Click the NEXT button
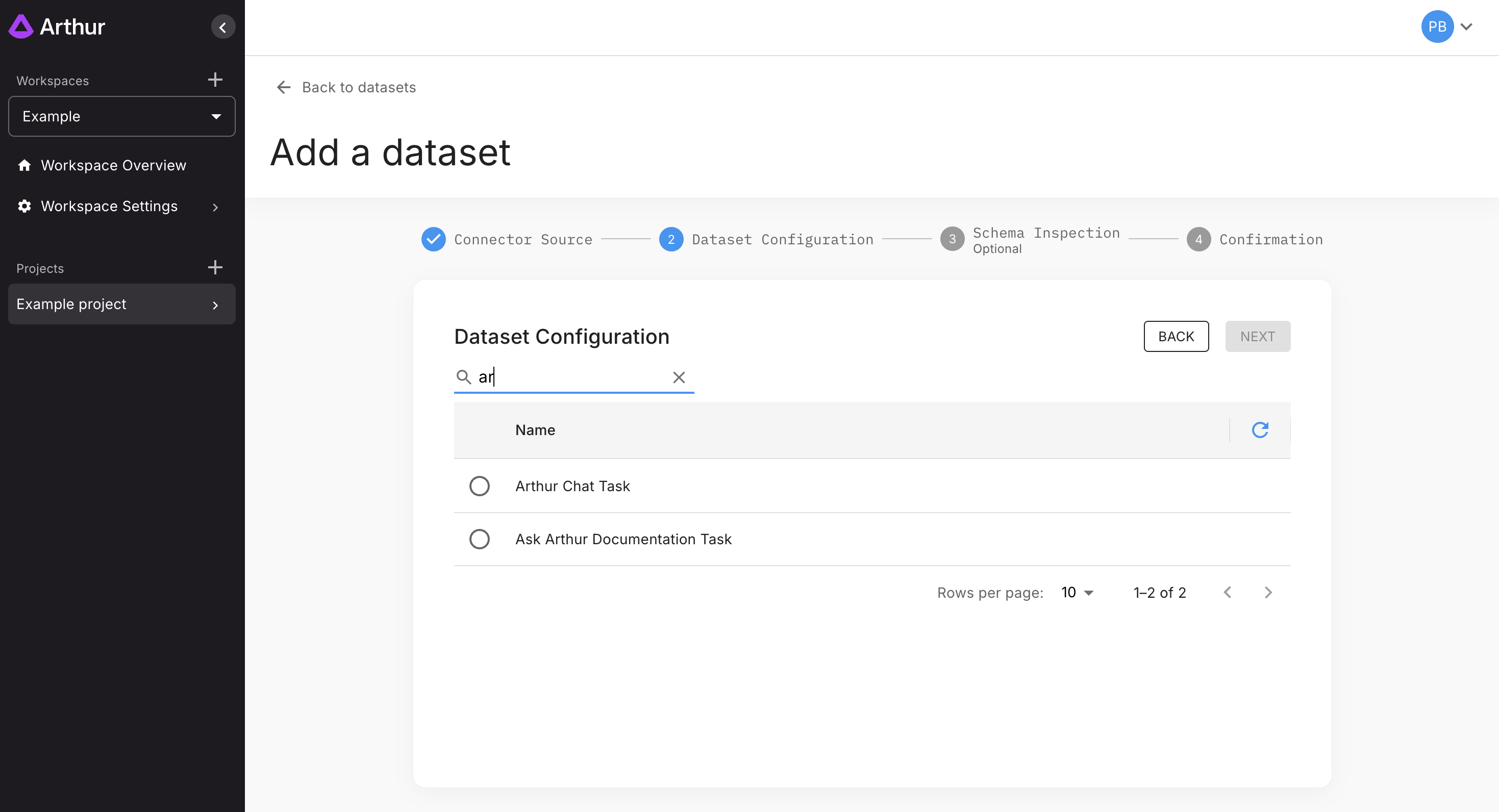The width and height of the screenshot is (1499, 812). pyautogui.click(x=1257, y=336)
